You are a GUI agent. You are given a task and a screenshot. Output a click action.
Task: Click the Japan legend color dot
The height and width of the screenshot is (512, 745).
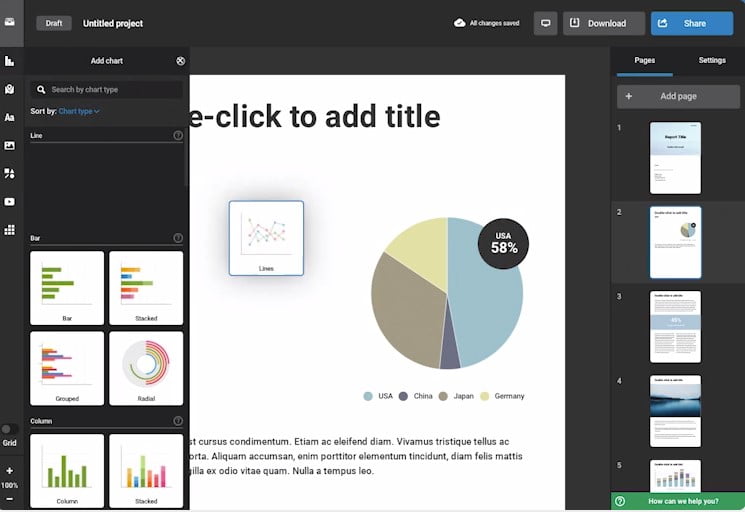tap(443, 396)
